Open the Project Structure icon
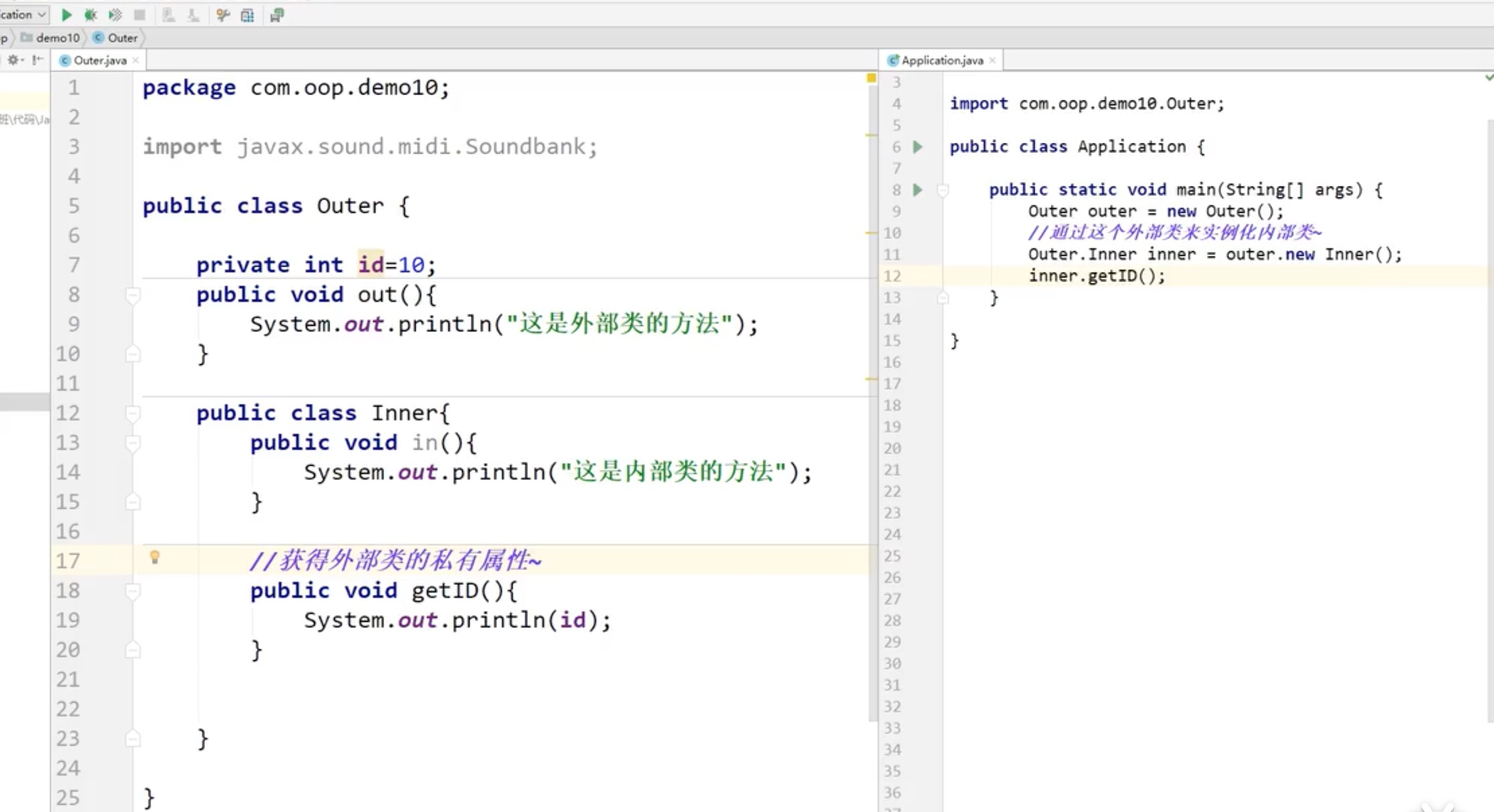 click(x=247, y=15)
